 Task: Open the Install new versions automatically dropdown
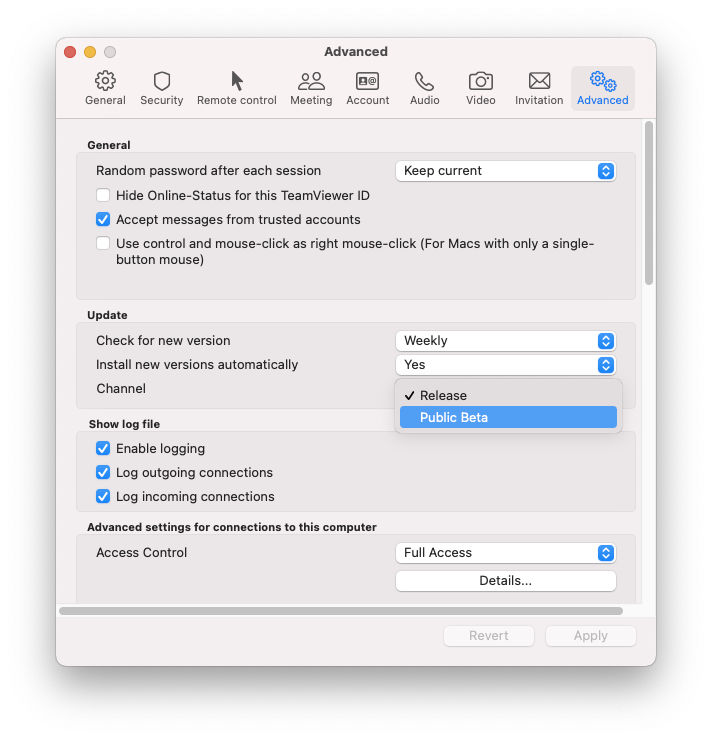tap(506, 365)
